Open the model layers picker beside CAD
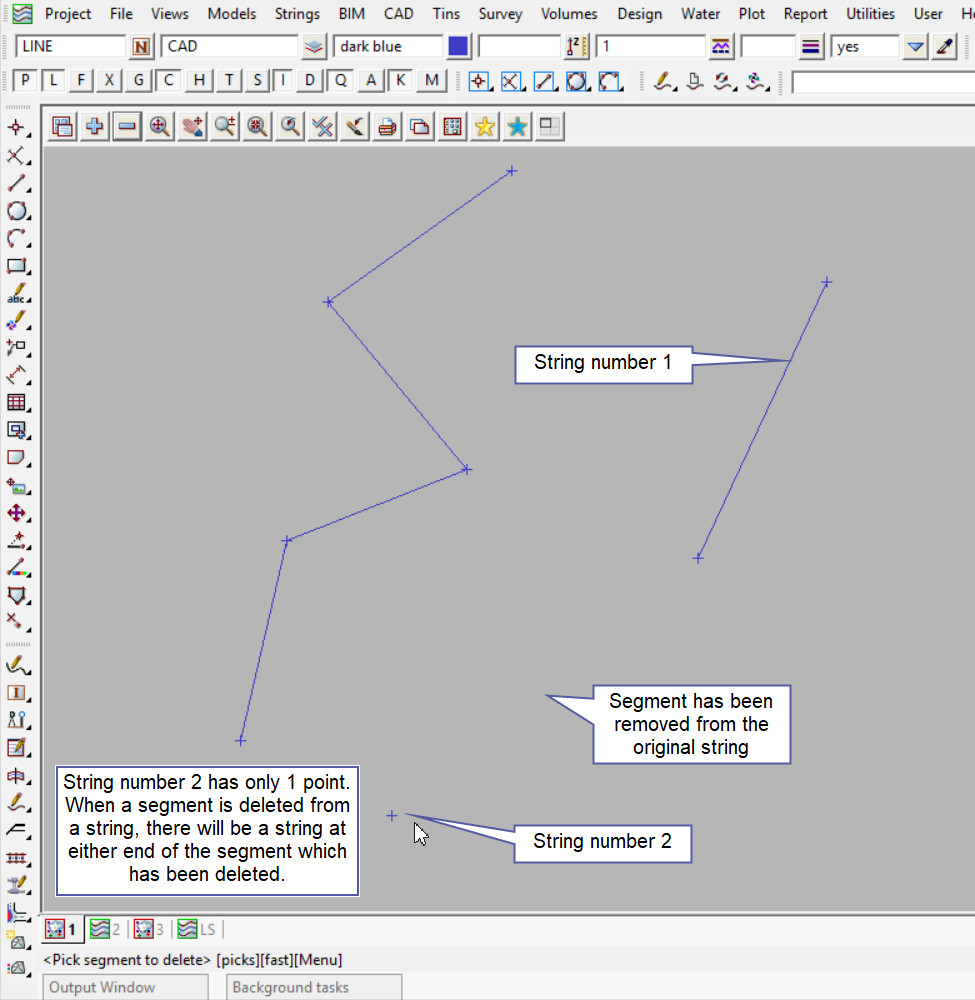The width and height of the screenshot is (975, 1000). pos(315,47)
